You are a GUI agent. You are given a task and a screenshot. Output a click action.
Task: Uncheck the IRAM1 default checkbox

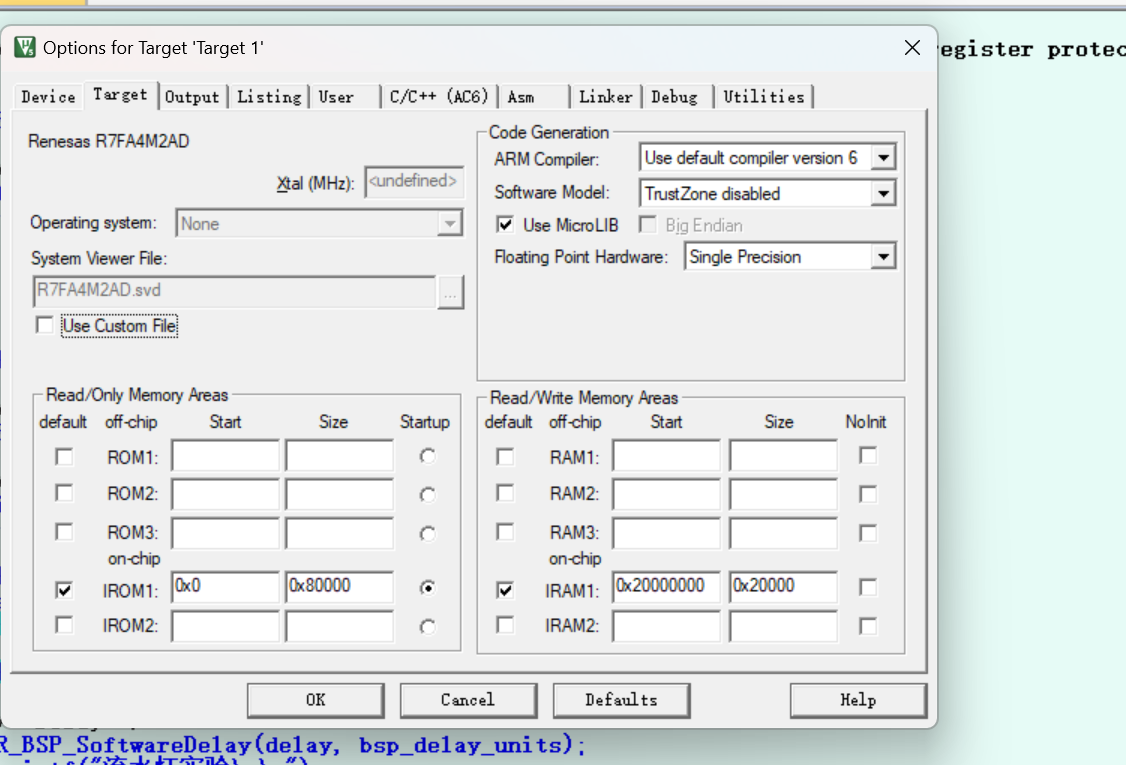[505, 590]
